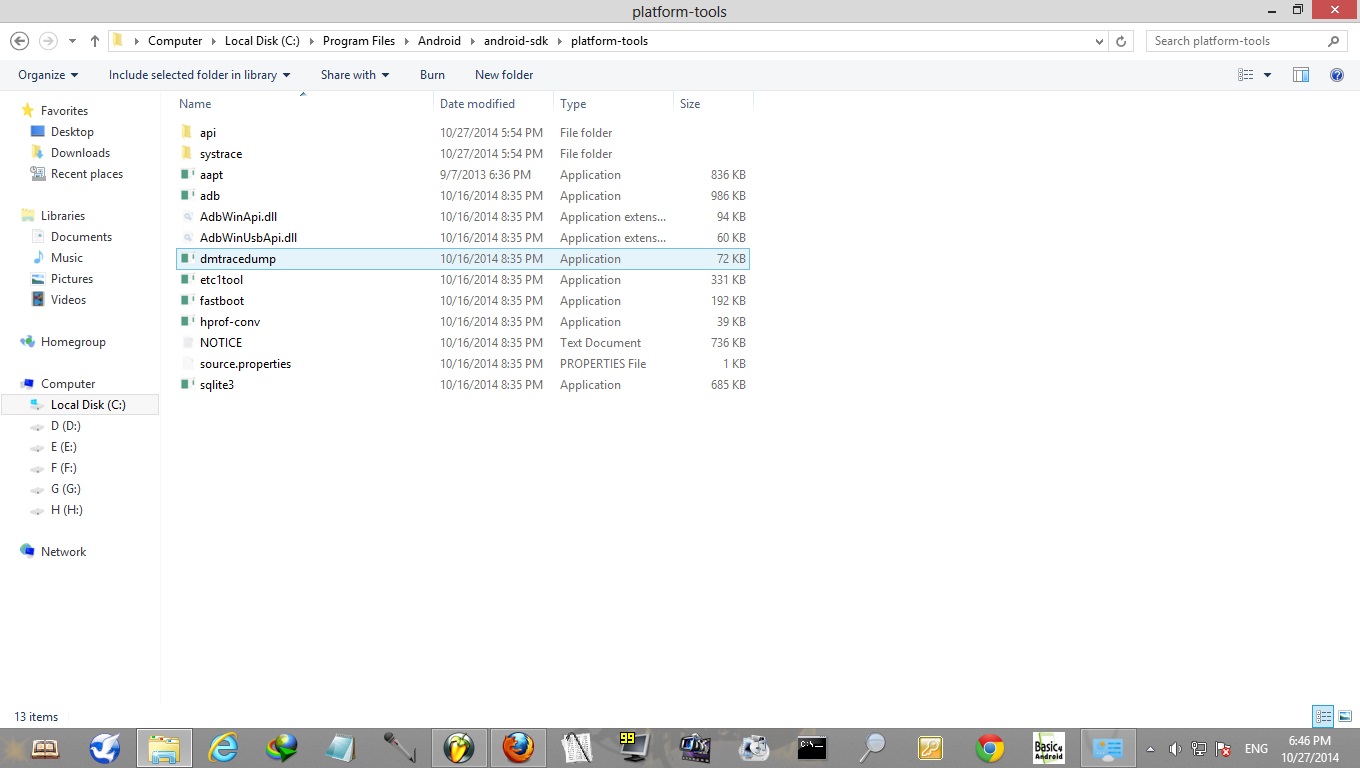Launch Firefox from the taskbar
The height and width of the screenshot is (768, 1360).
517,748
